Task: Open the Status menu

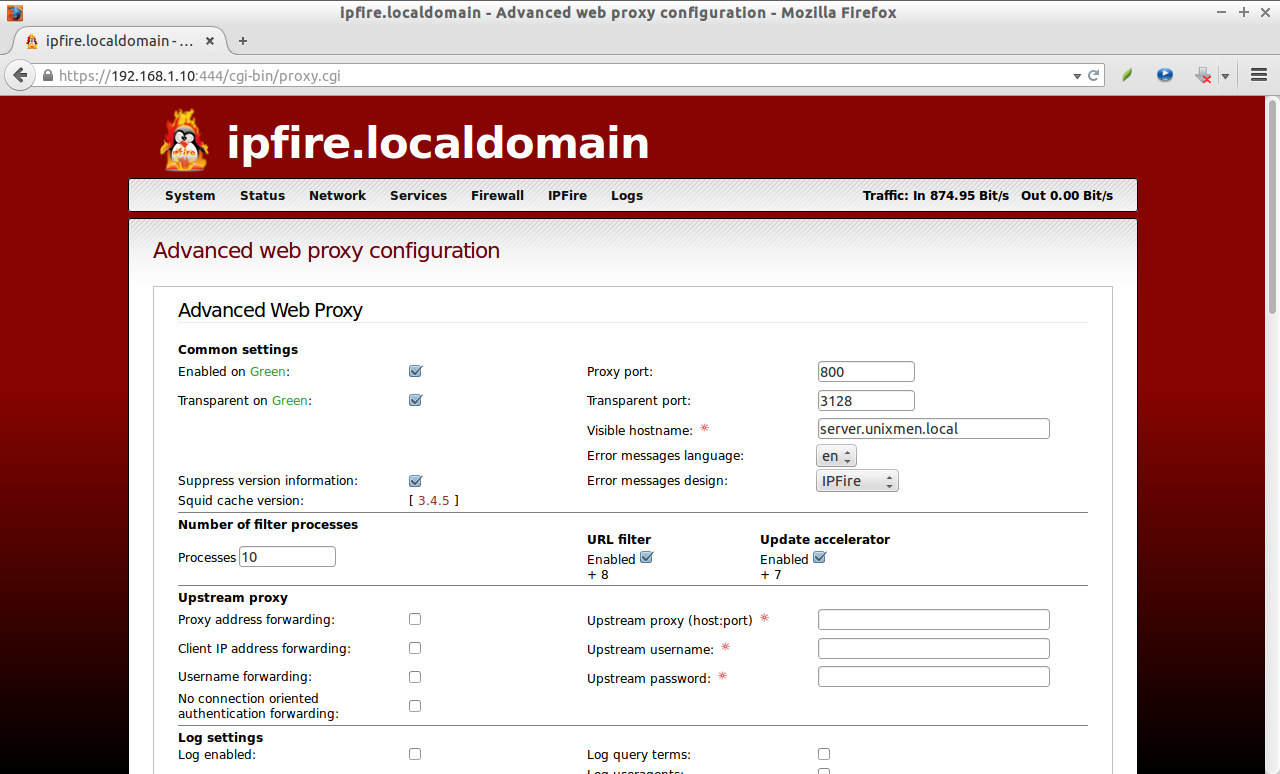Action: coord(262,196)
